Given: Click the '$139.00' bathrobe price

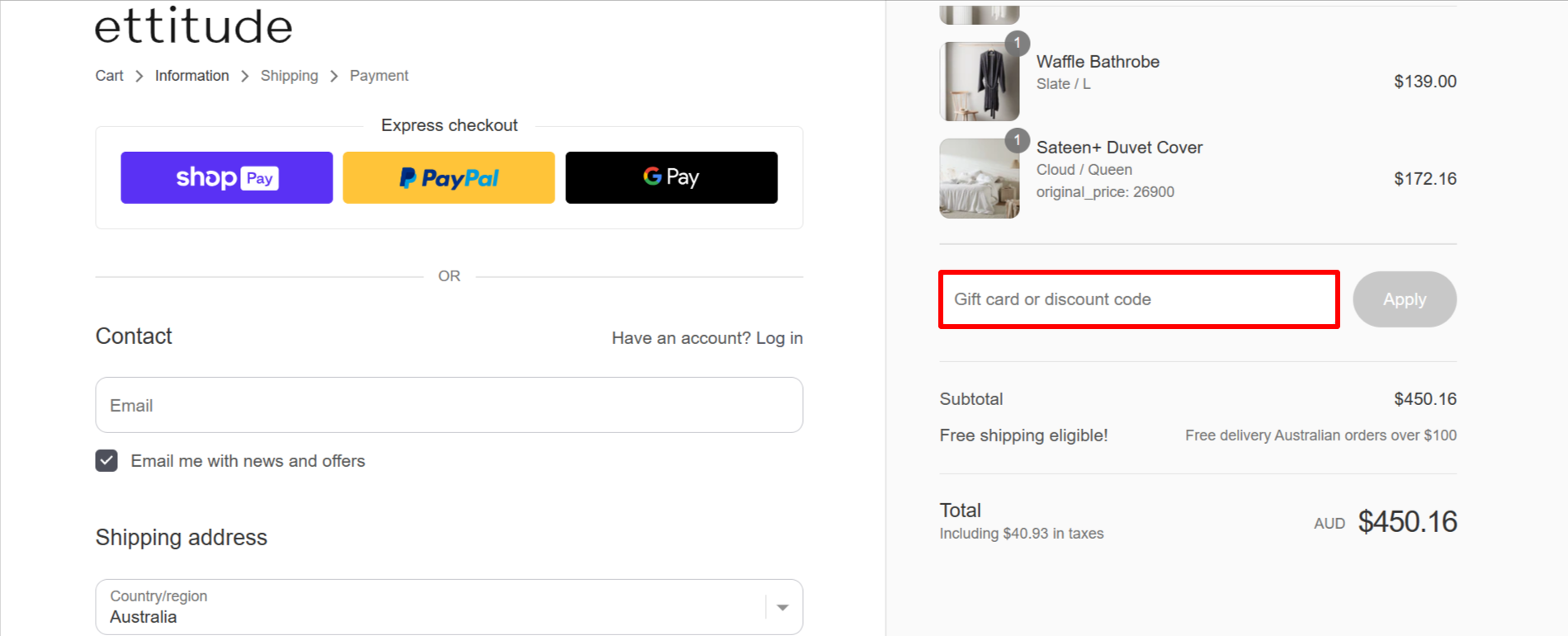Looking at the screenshot, I should click(1425, 82).
